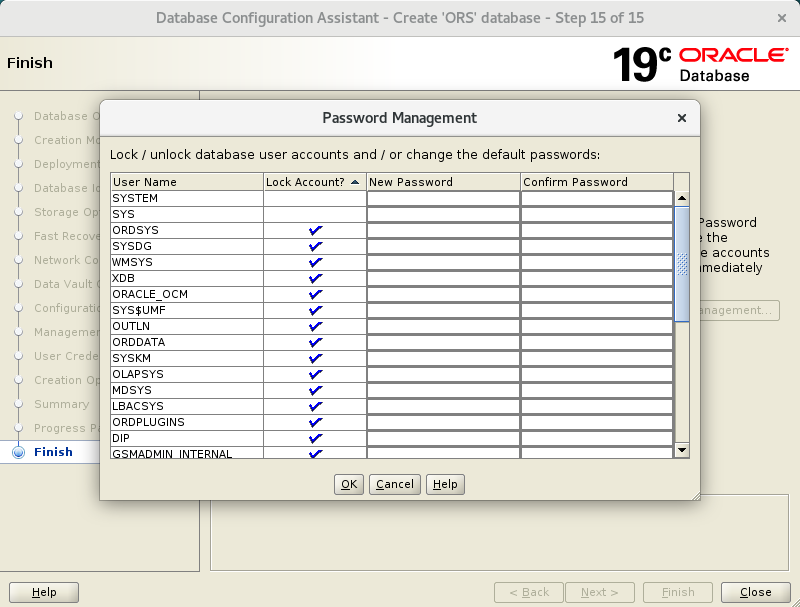
Task: Open Help at bottom left of assistant
Action: [44, 592]
